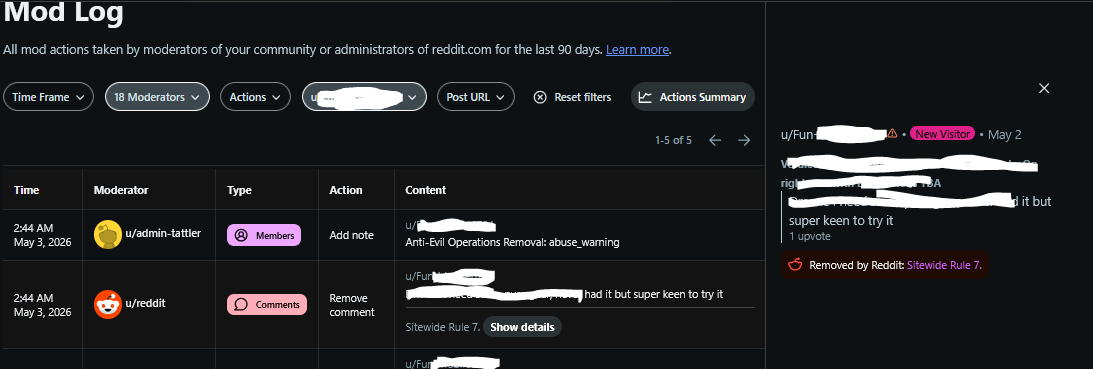Viewport: 1093px width, 370px height.
Task: Click the Comments type badge
Action: (266, 305)
